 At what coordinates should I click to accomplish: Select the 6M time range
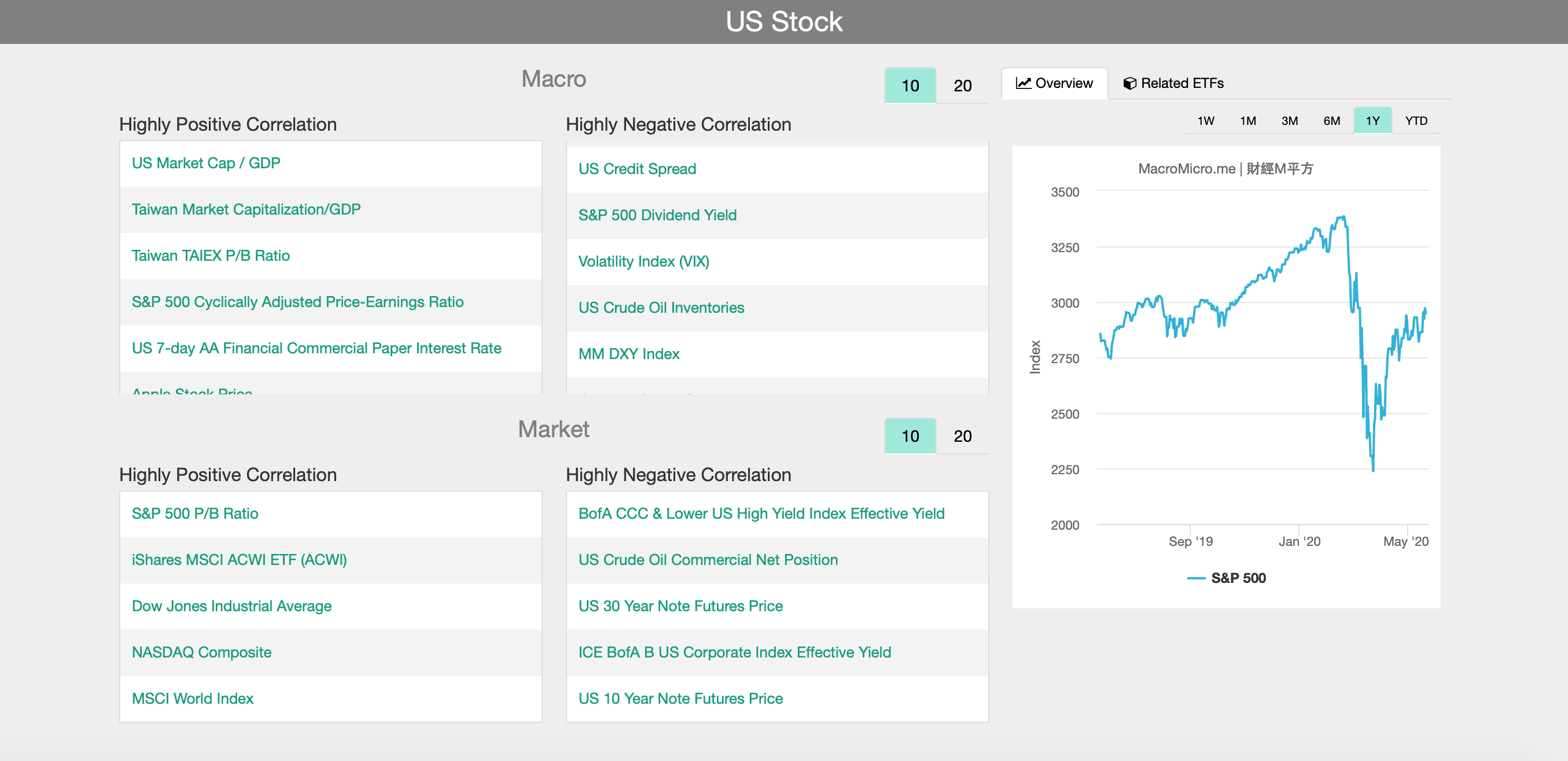(x=1331, y=120)
